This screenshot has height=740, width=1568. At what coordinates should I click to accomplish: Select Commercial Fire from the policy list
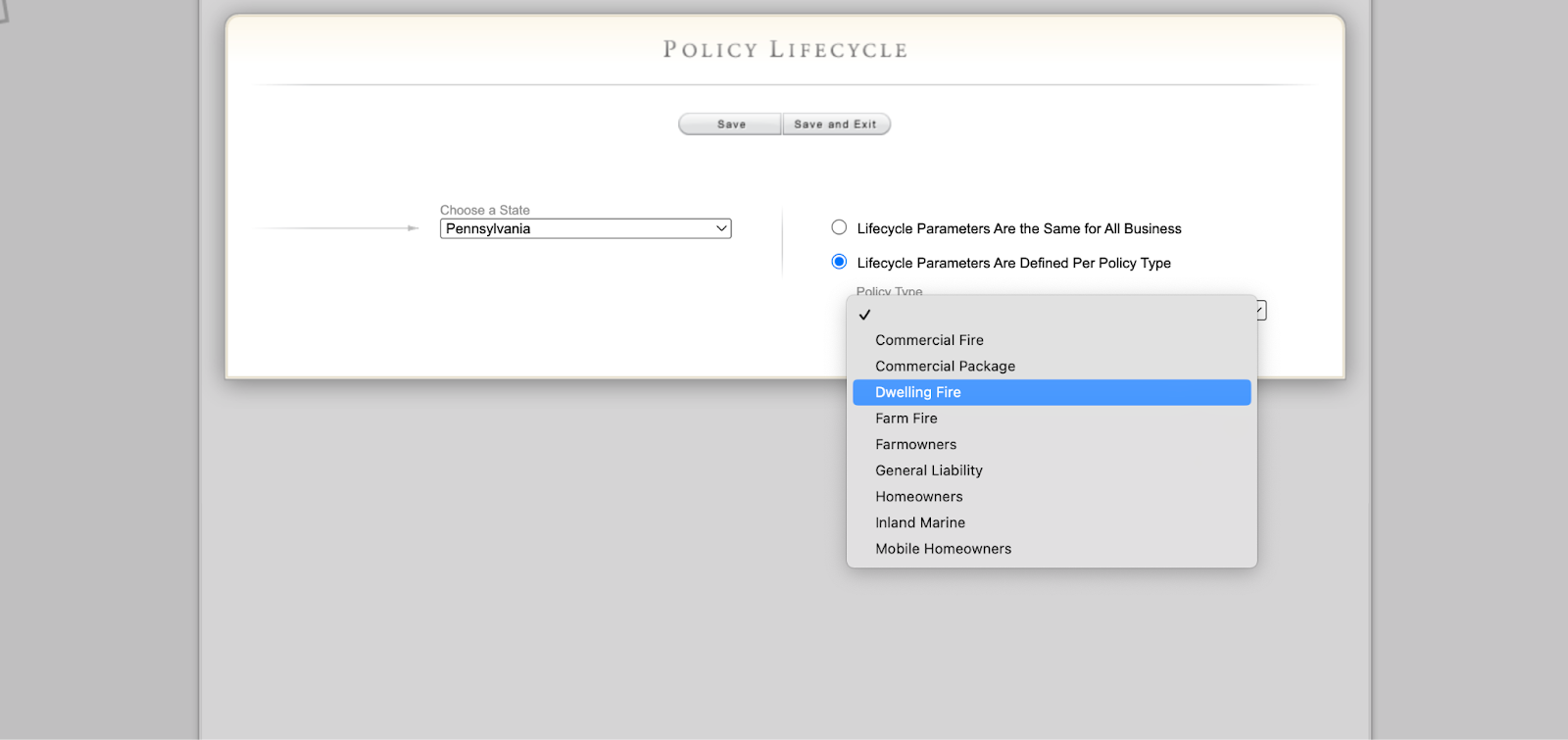point(929,340)
